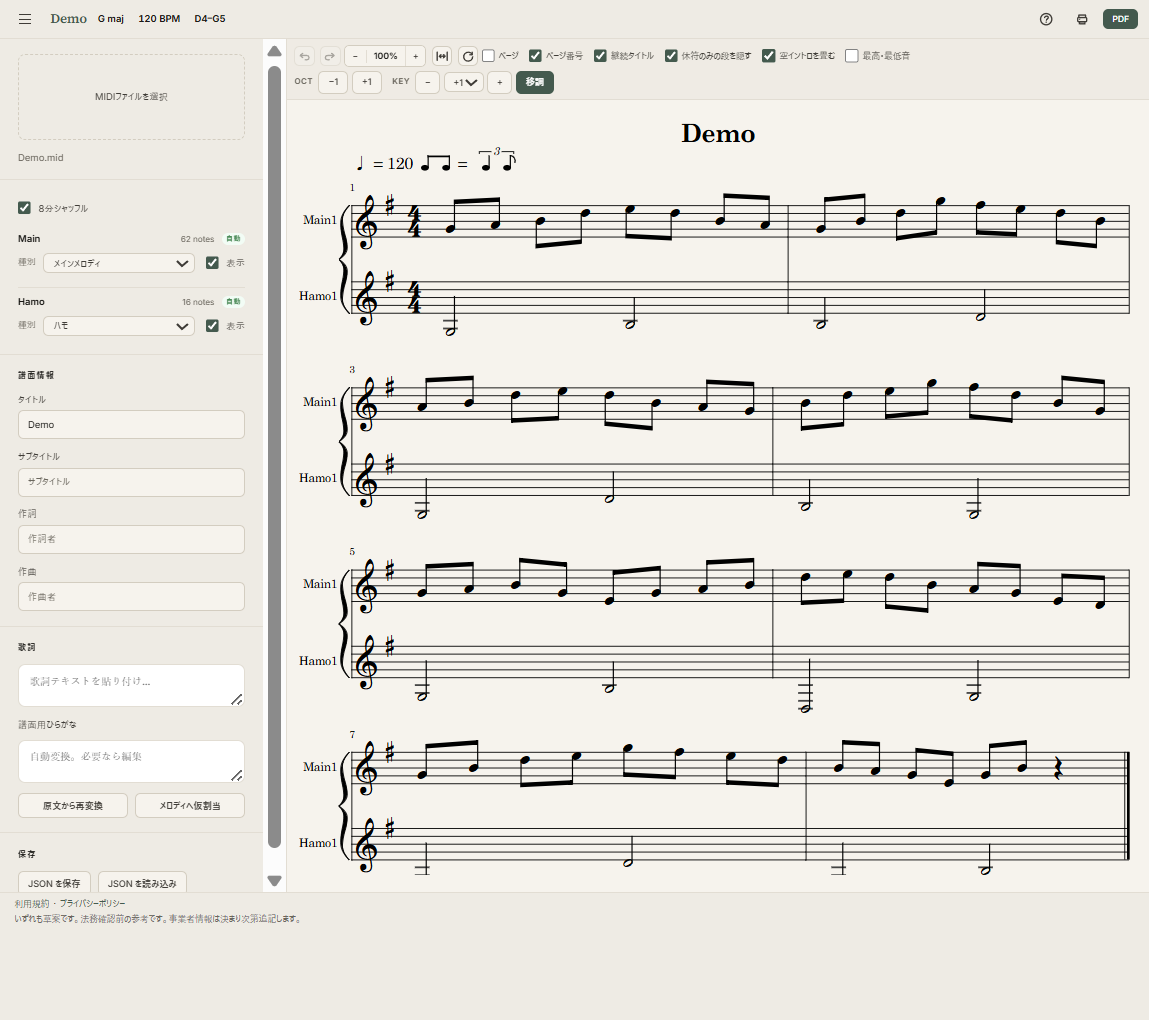Click the print icon

click(x=1082, y=19)
